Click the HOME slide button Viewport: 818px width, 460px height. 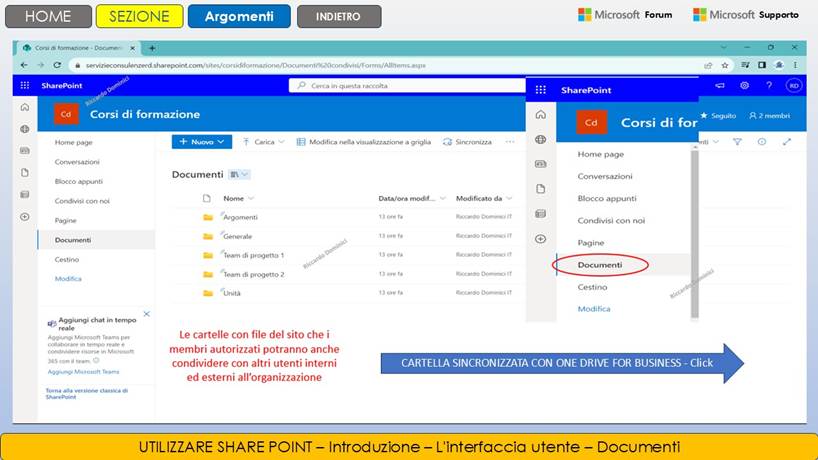pos(48,16)
